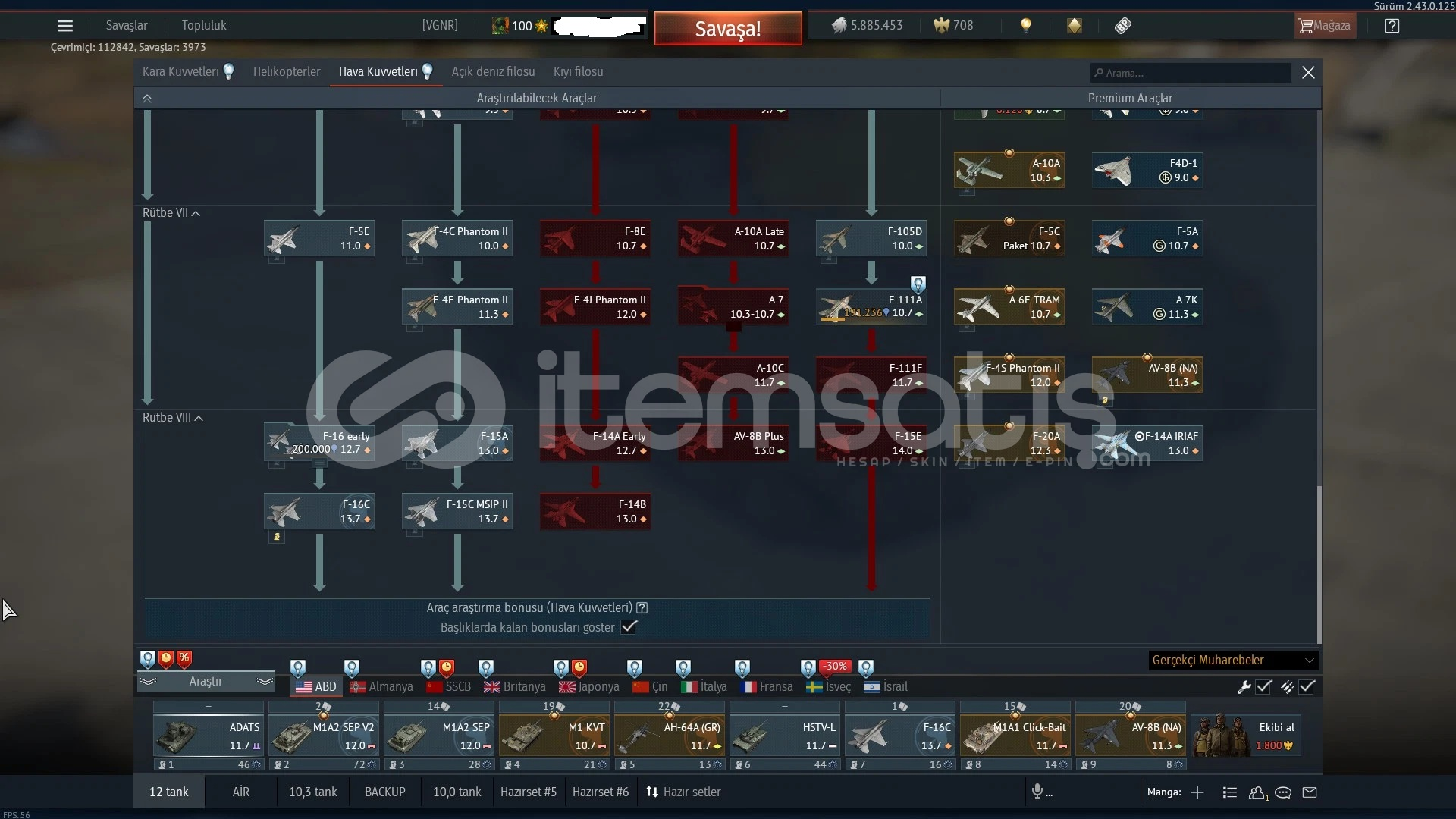
Task: Open the Gerçekçi Muharebeler mode dropdown
Action: [1233, 660]
